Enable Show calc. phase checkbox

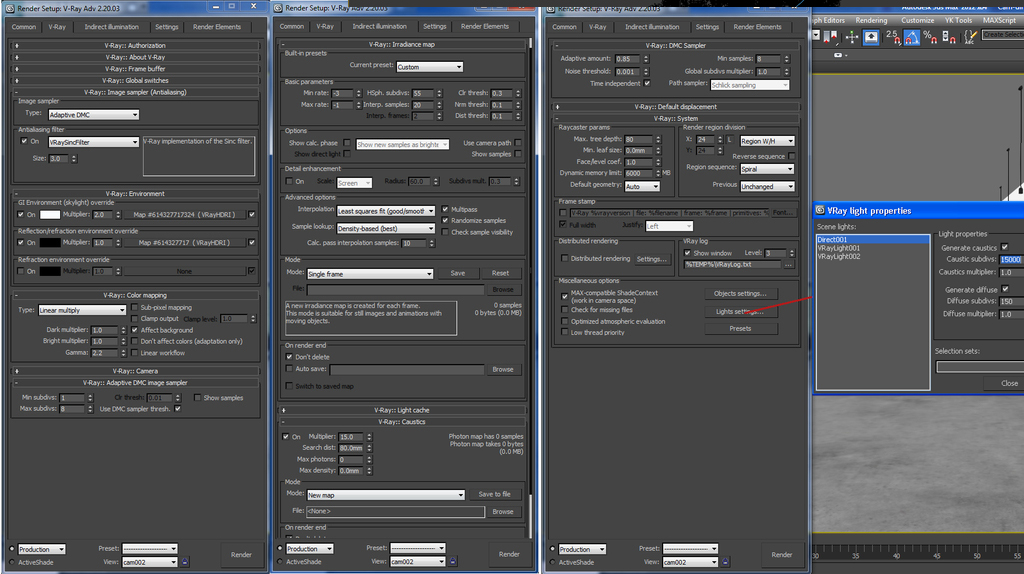[x=347, y=142]
